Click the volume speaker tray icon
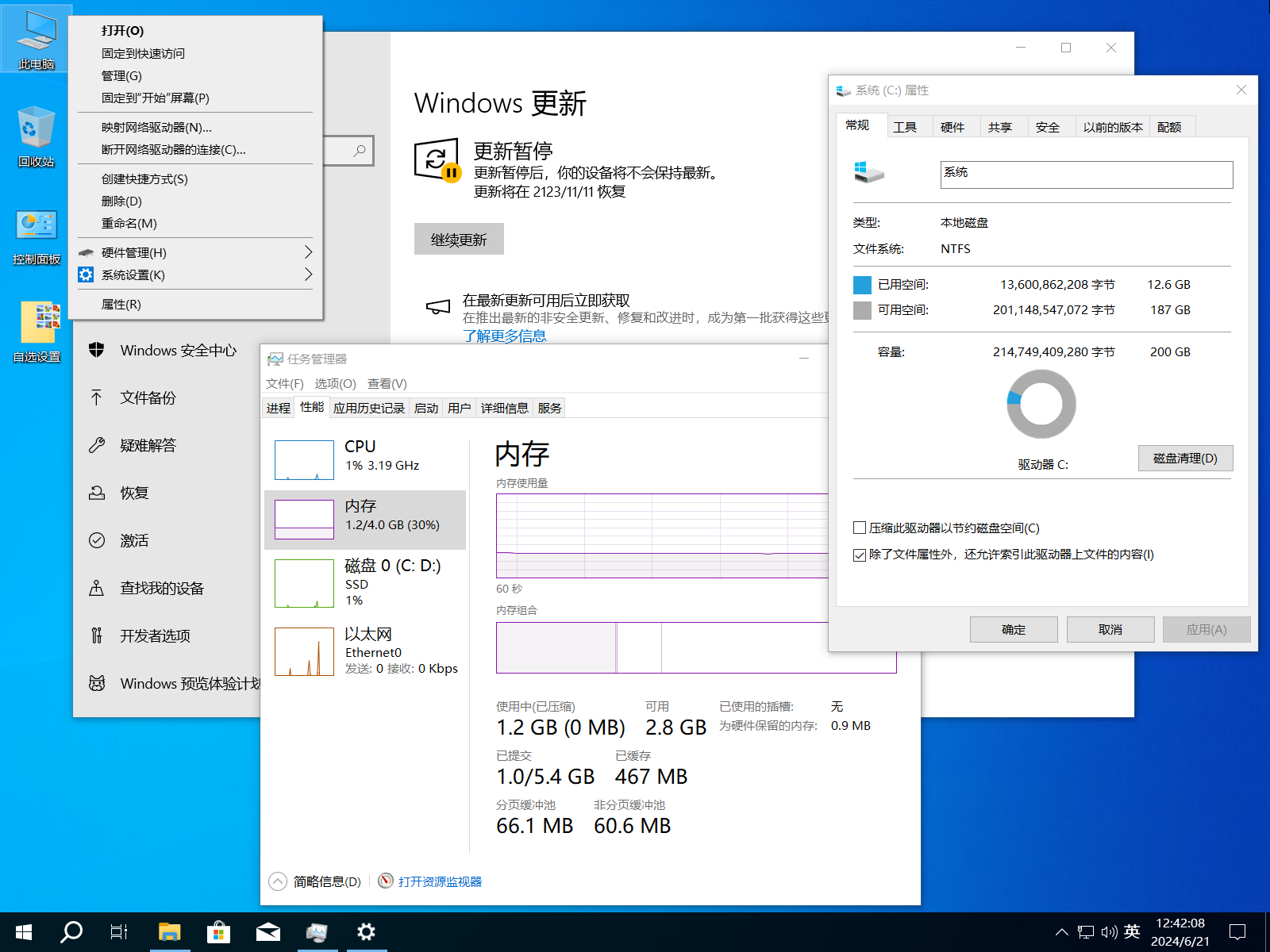This screenshot has width=1270, height=952. [x=1109, y=932]
